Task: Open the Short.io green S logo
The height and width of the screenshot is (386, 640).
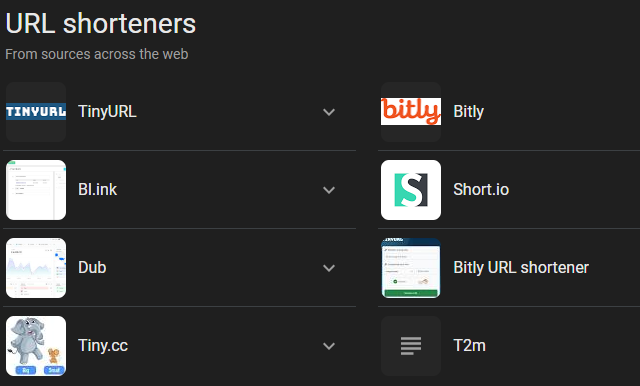Action: (x=411, y=190)
